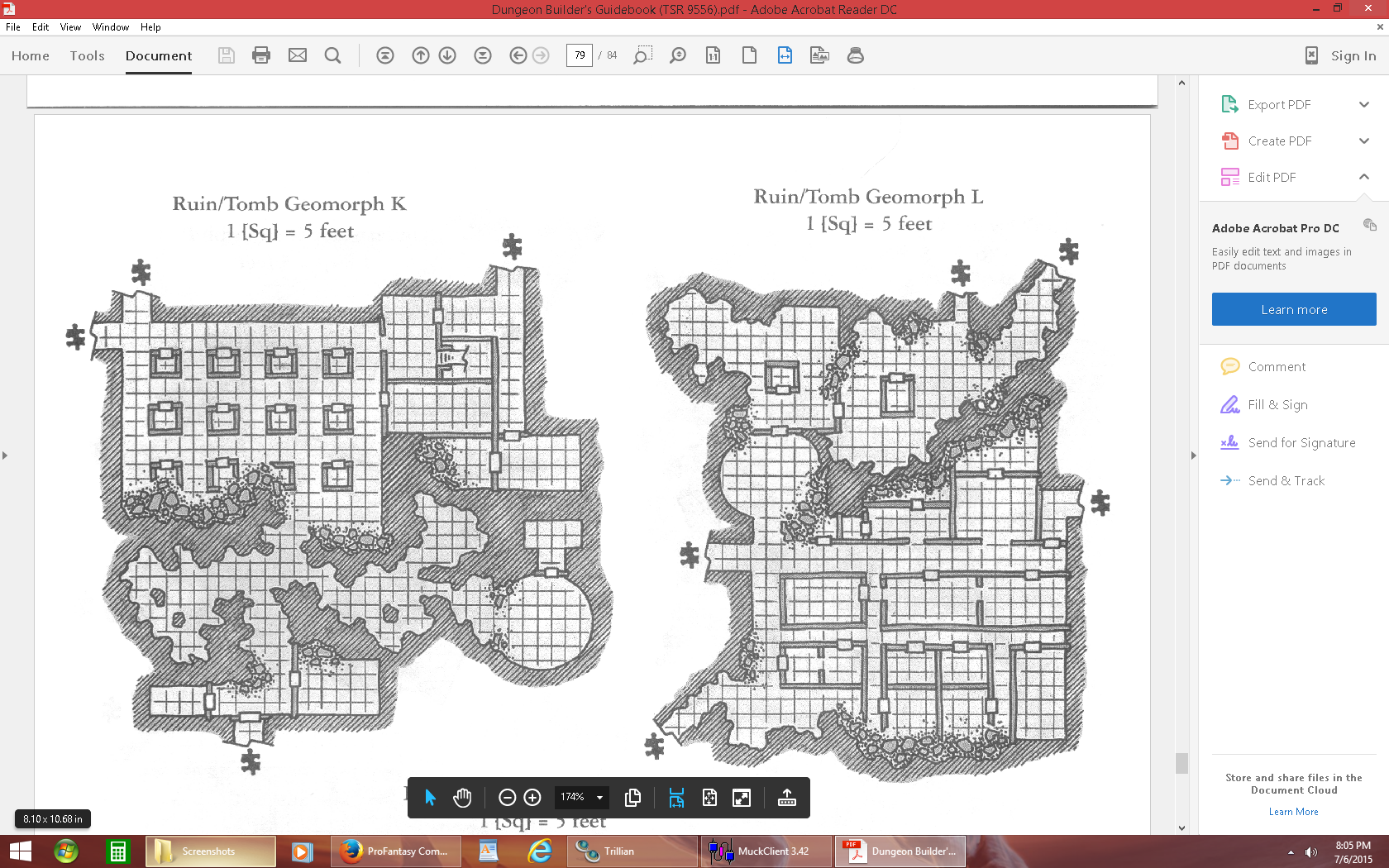Image resolution: width=1389 pixels, height=868 pixels.
Task: Click the Print file icon
Action: pos(261,55)
